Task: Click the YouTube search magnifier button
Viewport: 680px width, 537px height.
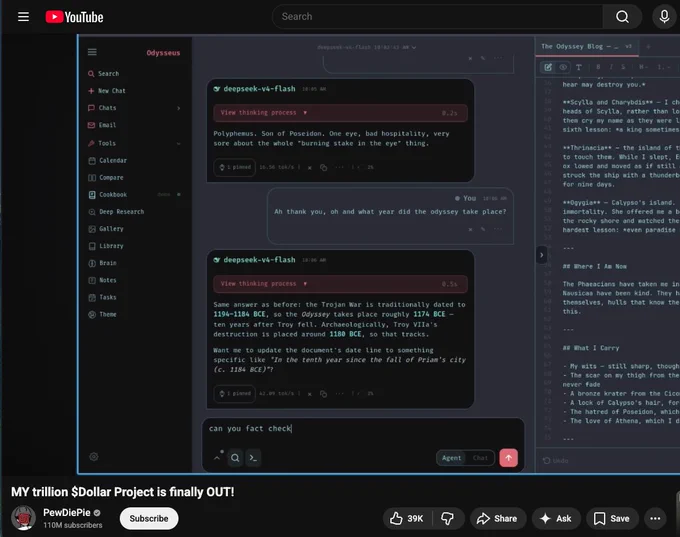Action: pos(622,17)
